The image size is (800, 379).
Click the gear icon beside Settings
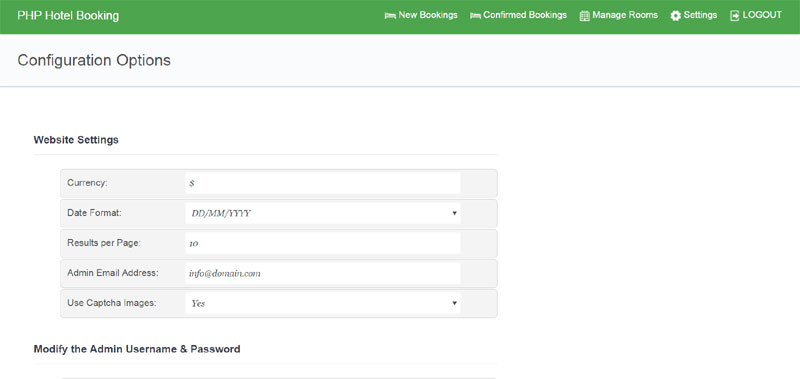tap(676, 16)
